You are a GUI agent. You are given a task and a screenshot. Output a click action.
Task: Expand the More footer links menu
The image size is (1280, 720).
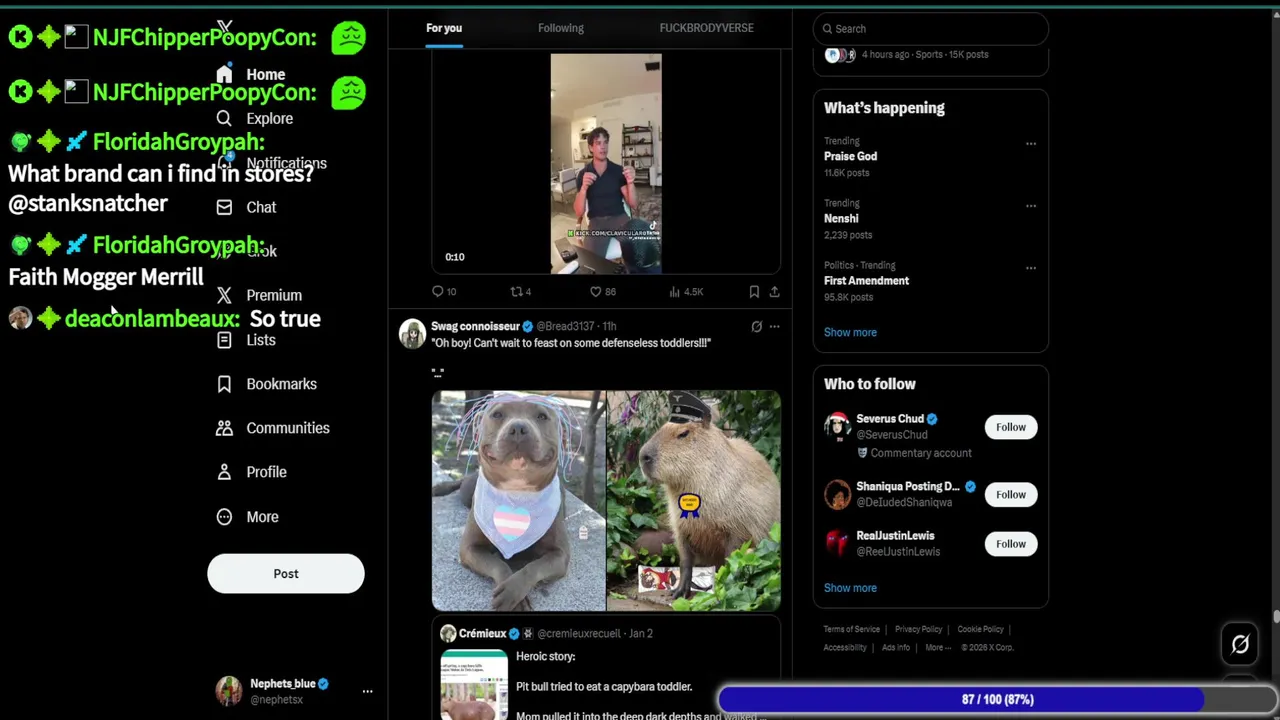[x=937, y=647]
